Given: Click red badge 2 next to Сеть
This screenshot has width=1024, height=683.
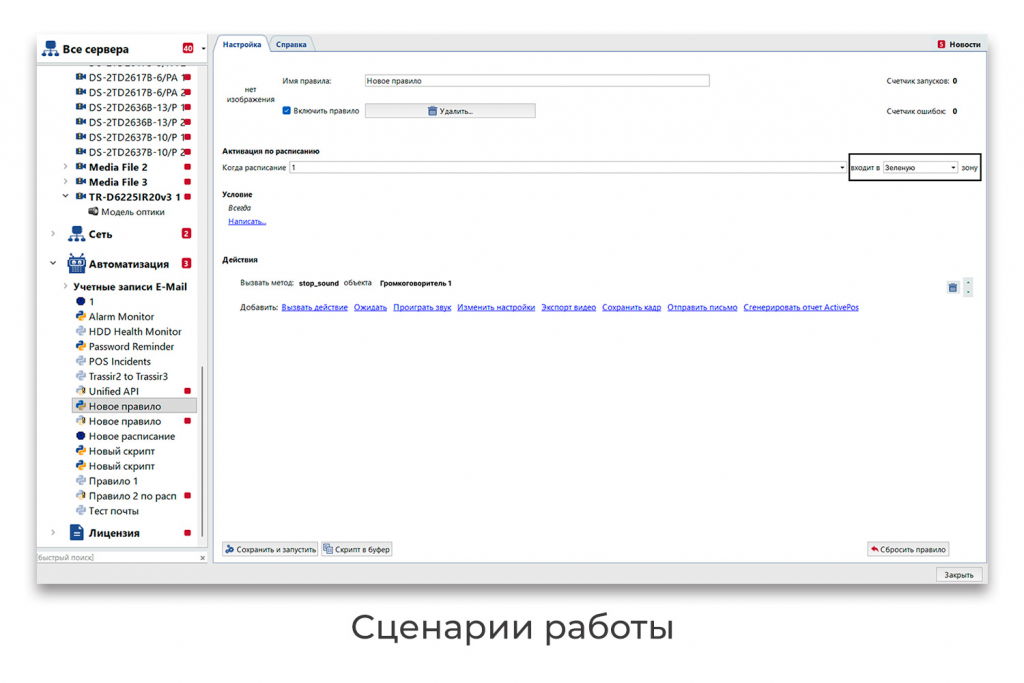Looking at the screenshot, I should pyautogui.click(x=186, y=233).
